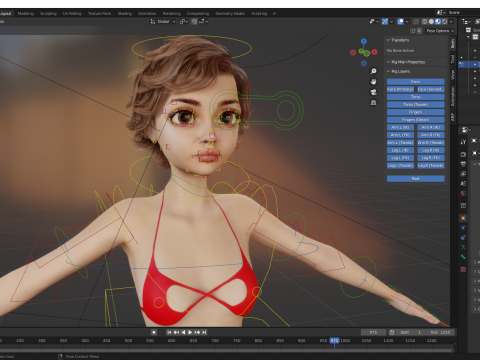This screenshot has width=480, height=360.
Task: Select wireframe viewport shading
Action: point(424,21)
